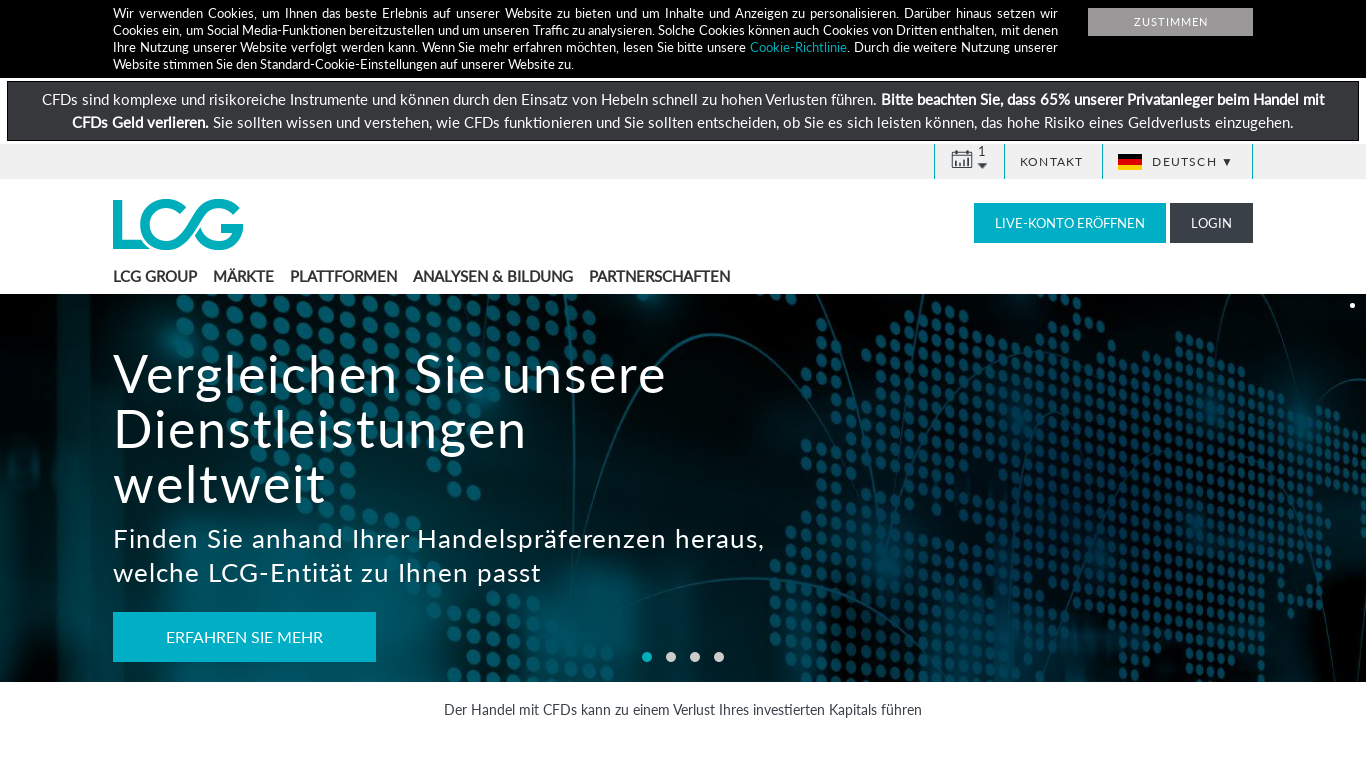
Task: Click the hero headline 'Vergleichen Sie unsere Dienstleistungen weltweit'
Action: (x=390, y=430)
